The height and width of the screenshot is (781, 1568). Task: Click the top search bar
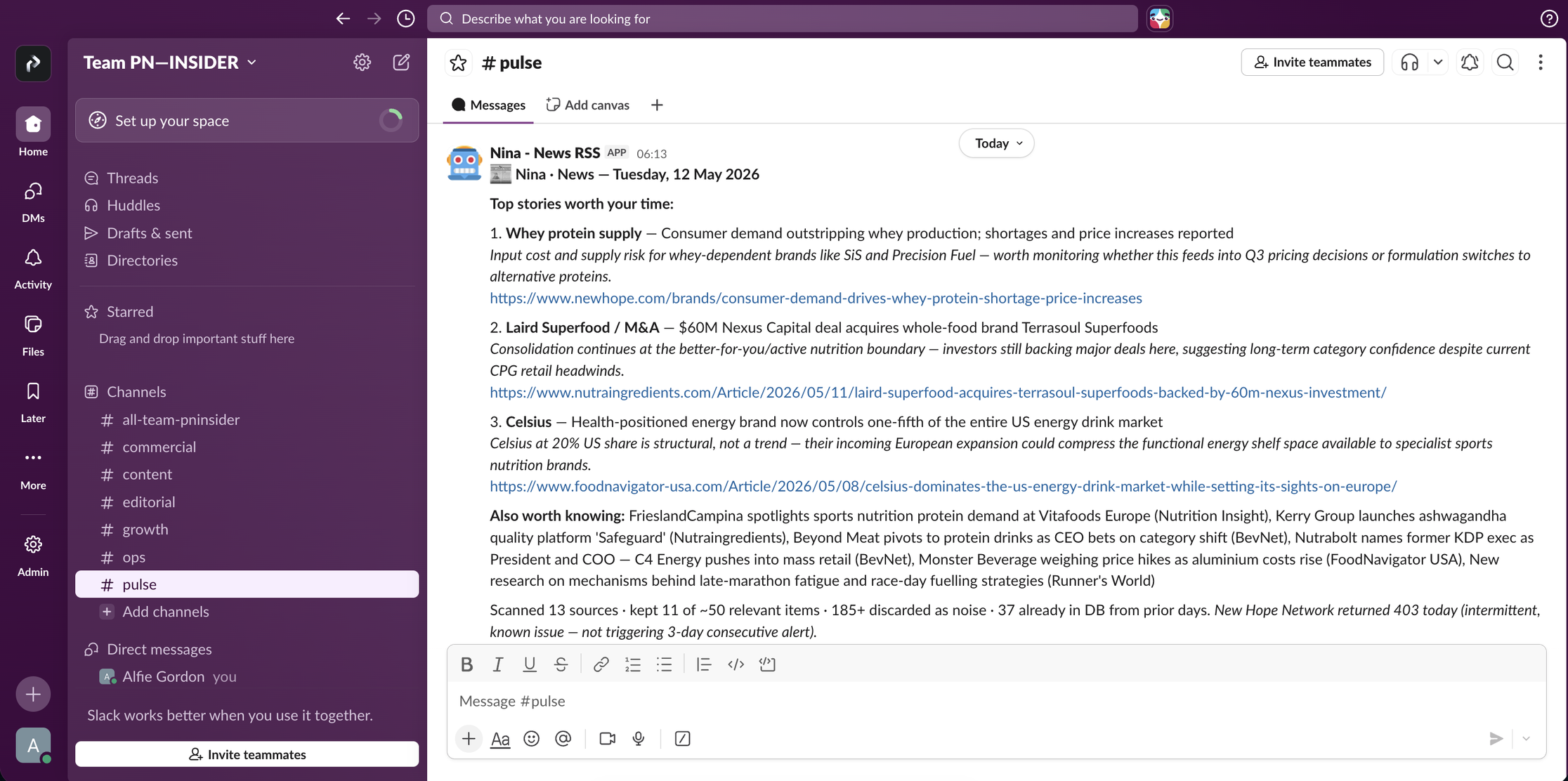click(783, 18)
